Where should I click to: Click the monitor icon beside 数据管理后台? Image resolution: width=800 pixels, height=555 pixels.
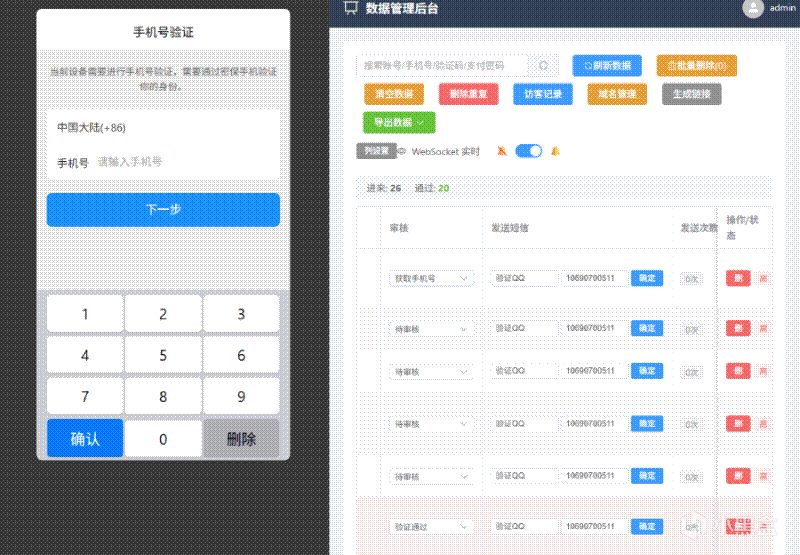click(x=351, y=8)
